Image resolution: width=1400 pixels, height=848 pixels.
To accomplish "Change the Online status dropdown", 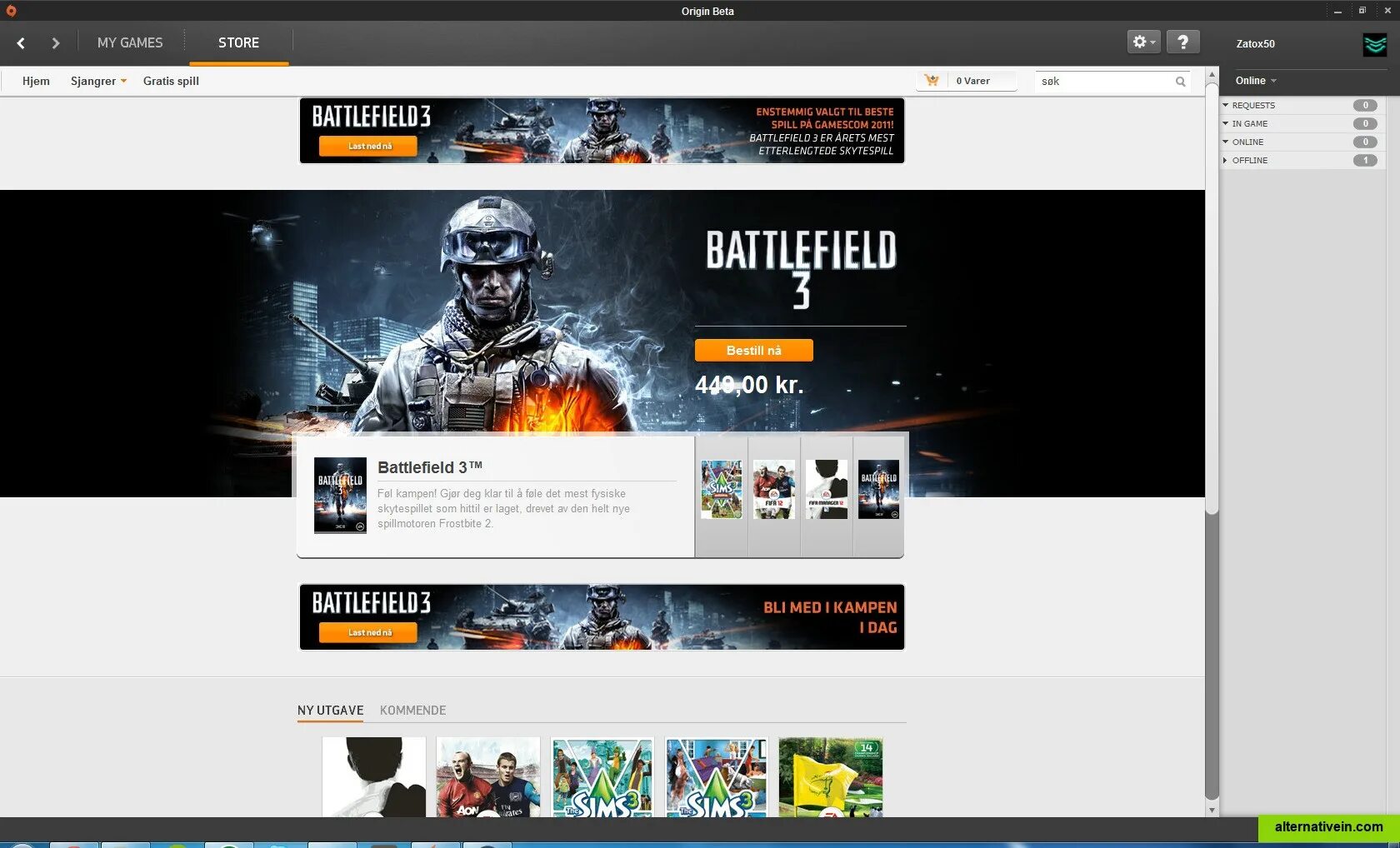I will pyautogui.click(x=1256, y=81).
